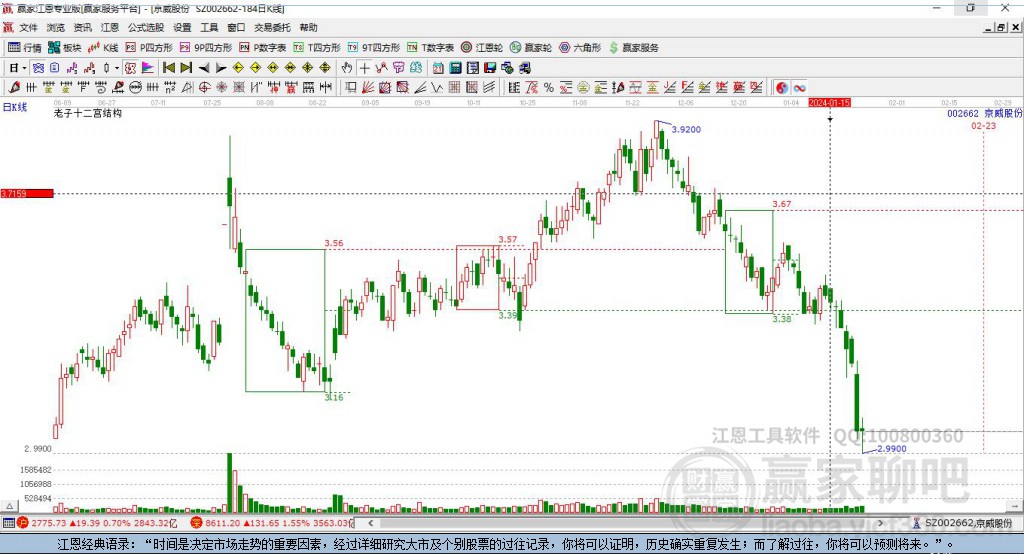Open the 9P四方形 tool
1024x554 pixels.
206,48
